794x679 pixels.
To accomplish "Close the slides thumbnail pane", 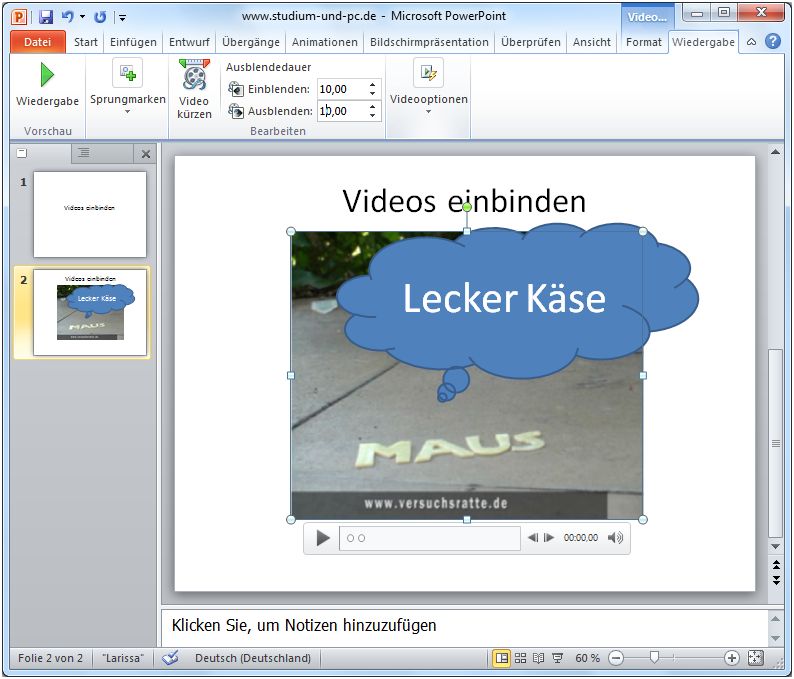I will [x=146, y=154].
